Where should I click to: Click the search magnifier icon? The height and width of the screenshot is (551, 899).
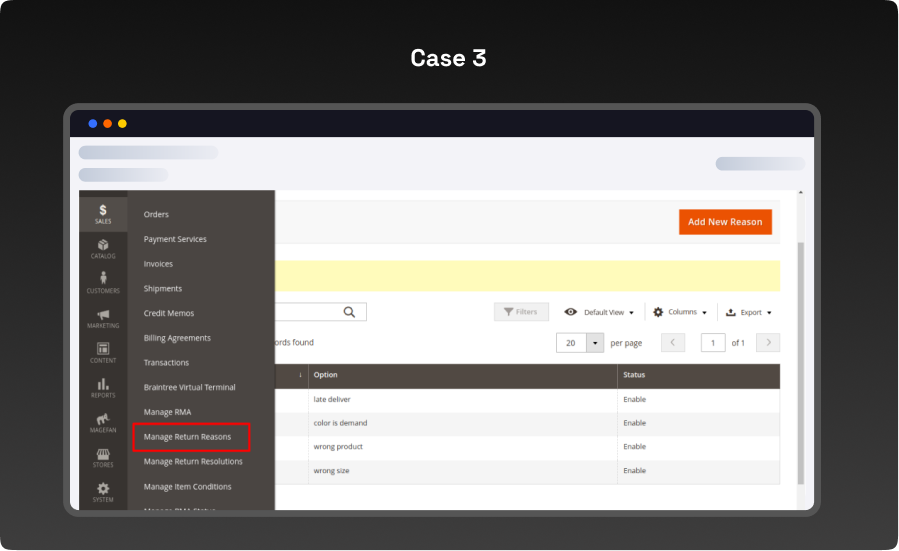pos(350,312)
